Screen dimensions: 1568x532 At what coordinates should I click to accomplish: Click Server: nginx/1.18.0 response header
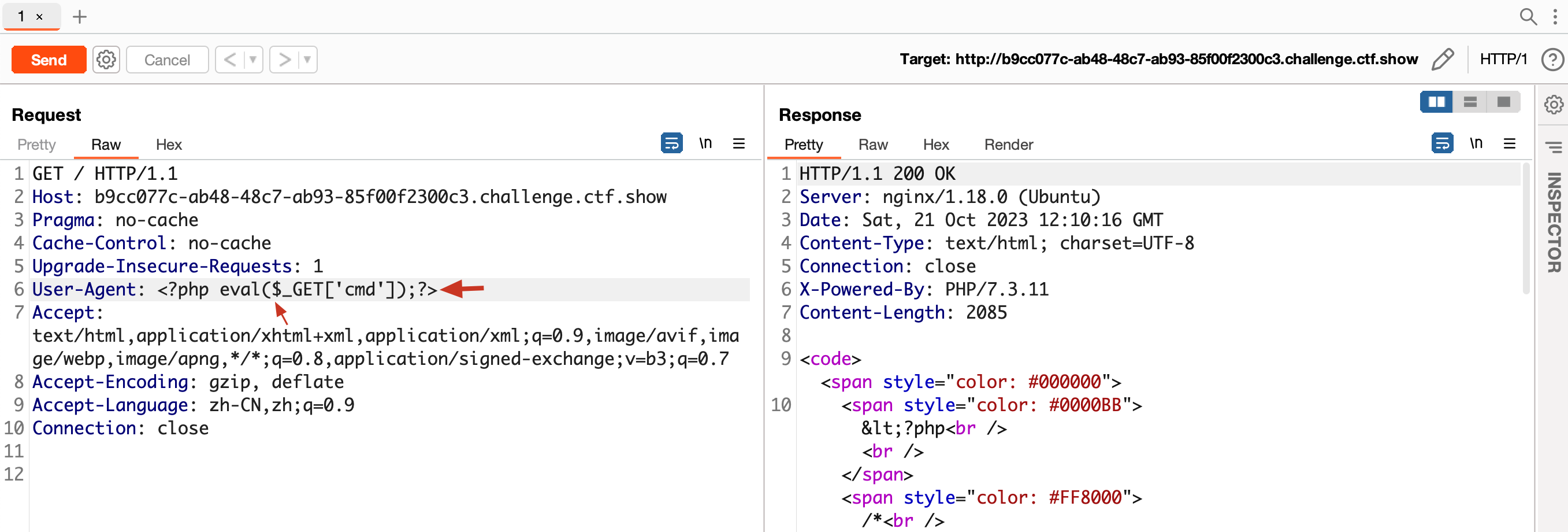[950, 197]
